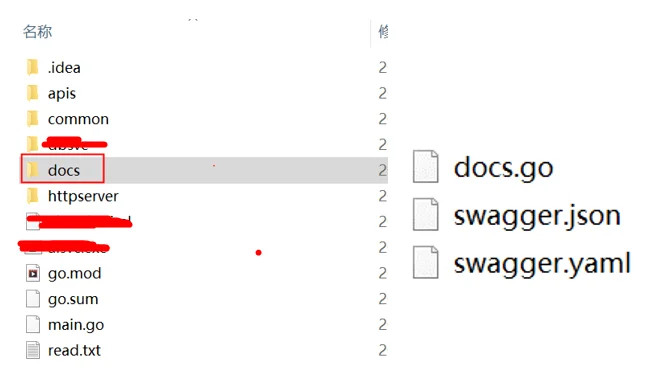This screenshot has width=671, height=382.
Task: Click the apis folder icon
Action: click(x=33, y=93)
